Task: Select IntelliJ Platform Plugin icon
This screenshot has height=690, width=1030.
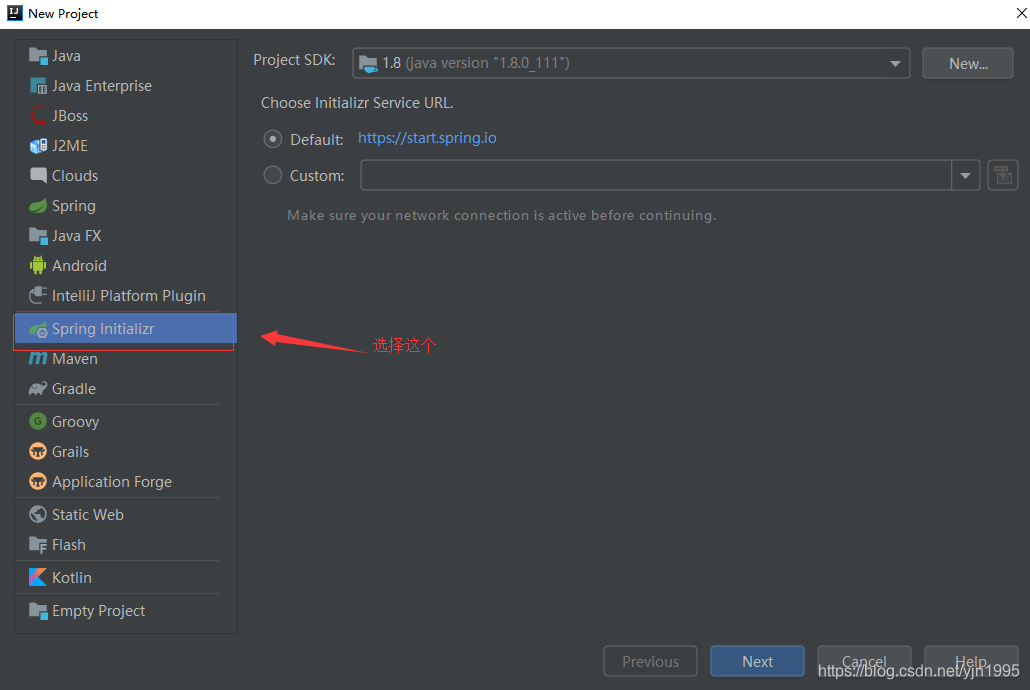Action: tap(38, 296)
